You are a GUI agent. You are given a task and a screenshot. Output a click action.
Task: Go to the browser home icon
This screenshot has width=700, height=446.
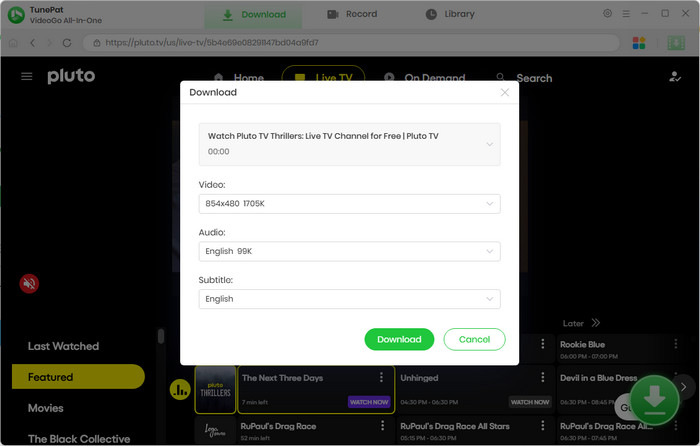coord(13,43)
